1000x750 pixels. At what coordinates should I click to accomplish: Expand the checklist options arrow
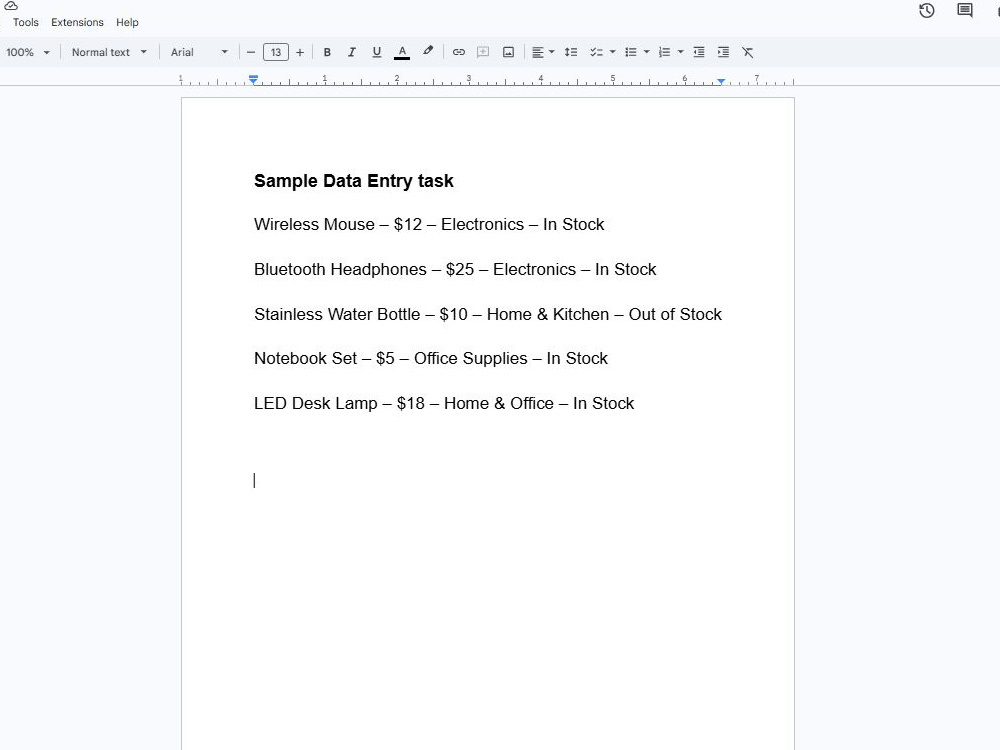(612, 52)
